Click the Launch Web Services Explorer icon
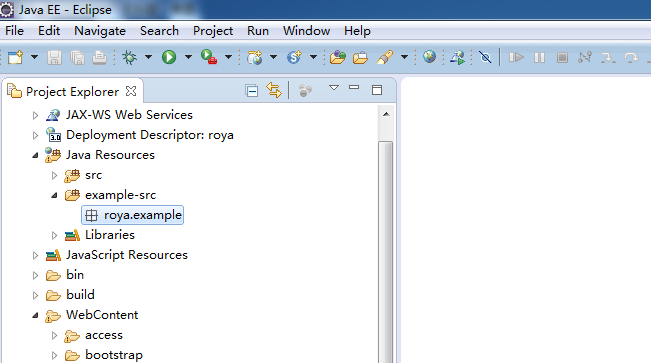 [x=458, y=57]
